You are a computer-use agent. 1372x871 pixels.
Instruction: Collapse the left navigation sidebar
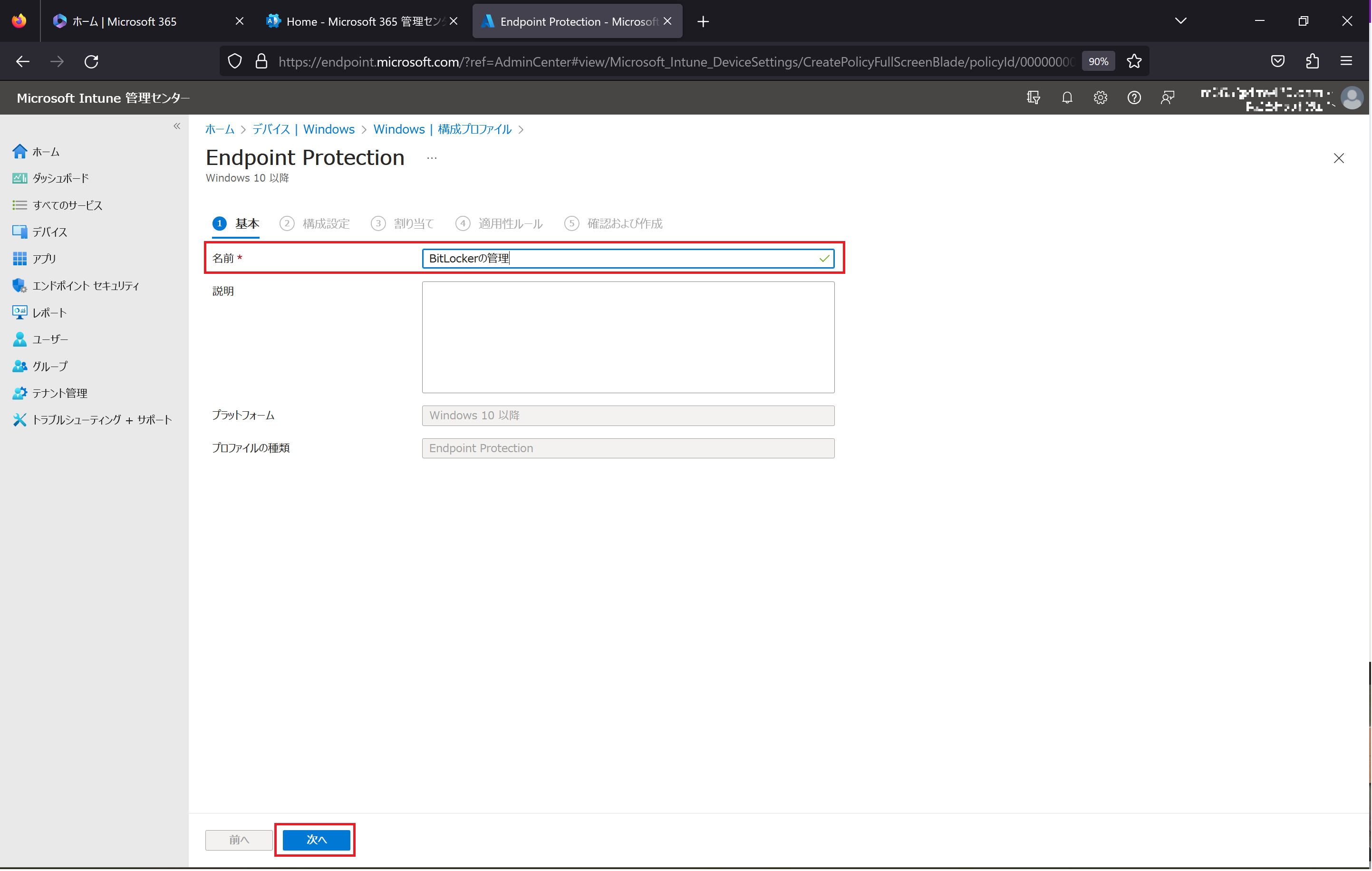[177, 126]
